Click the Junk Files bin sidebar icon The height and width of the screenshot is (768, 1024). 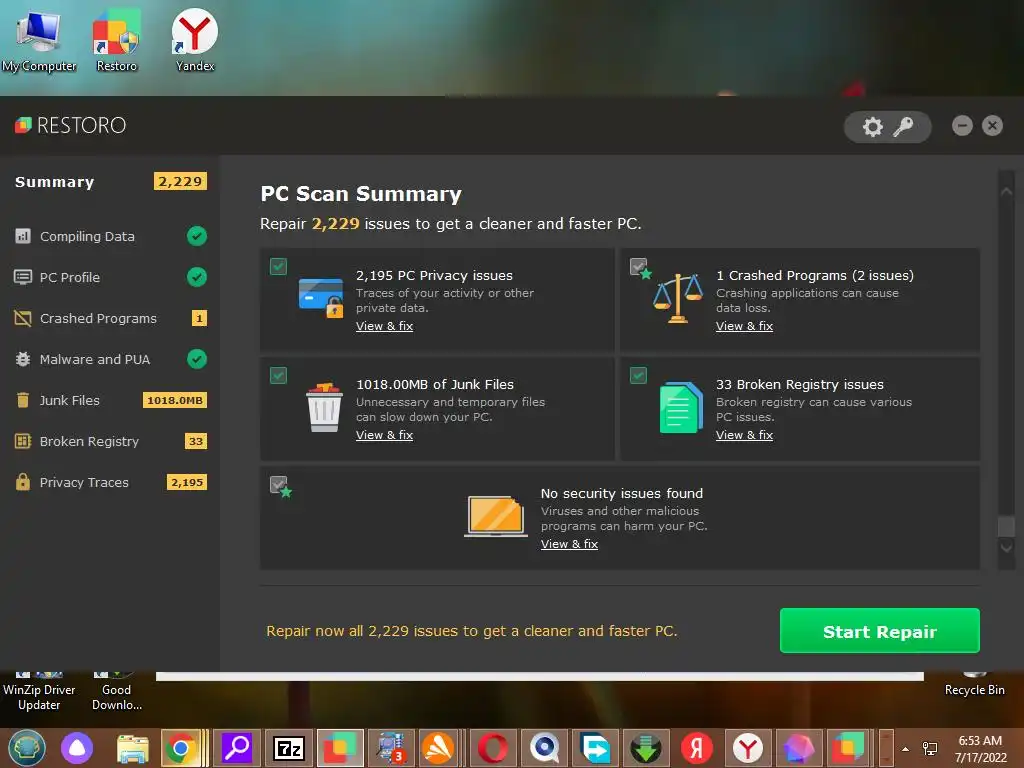[x=23, y=400]
